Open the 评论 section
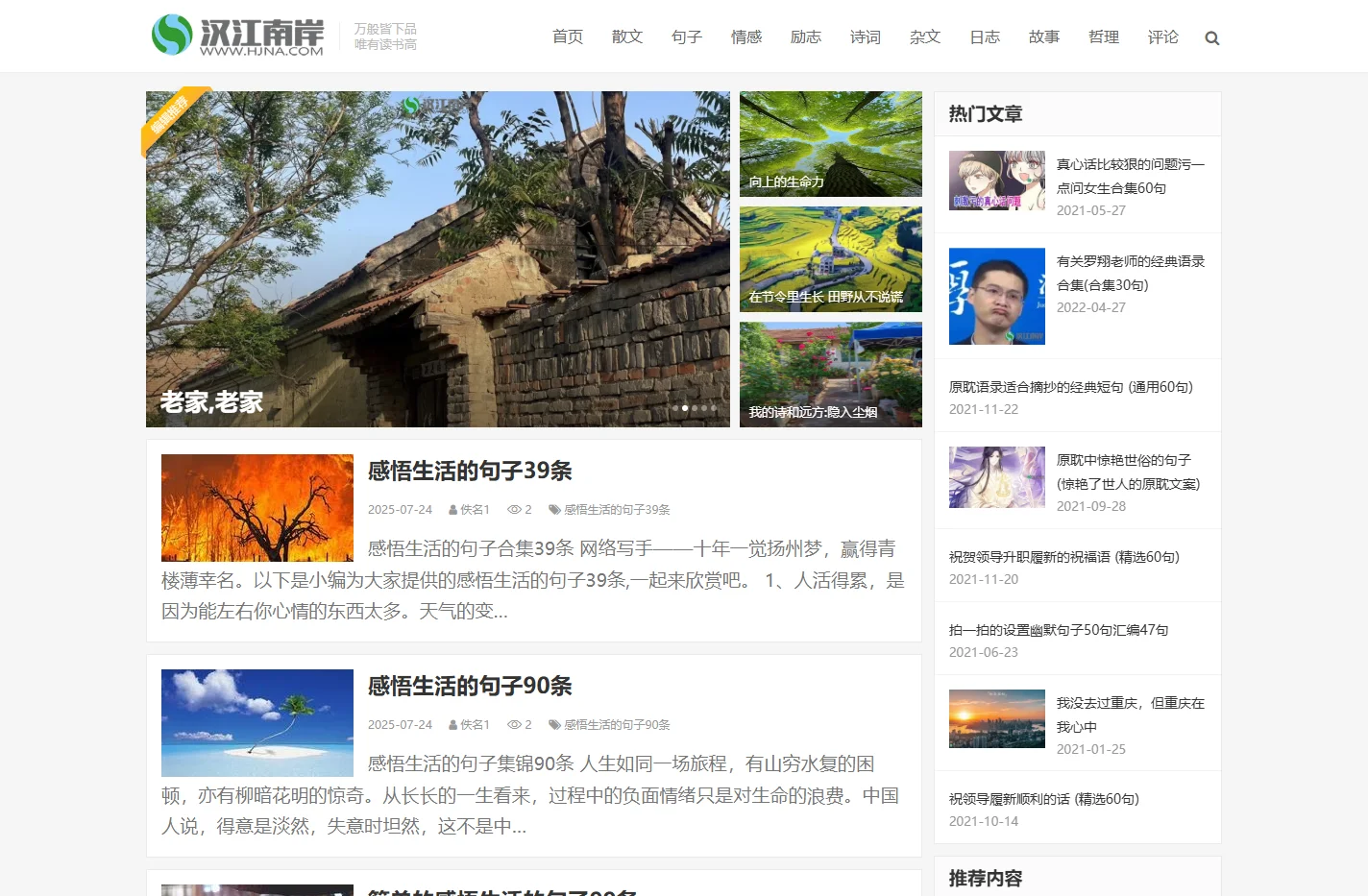 [x=1163, y=36]
